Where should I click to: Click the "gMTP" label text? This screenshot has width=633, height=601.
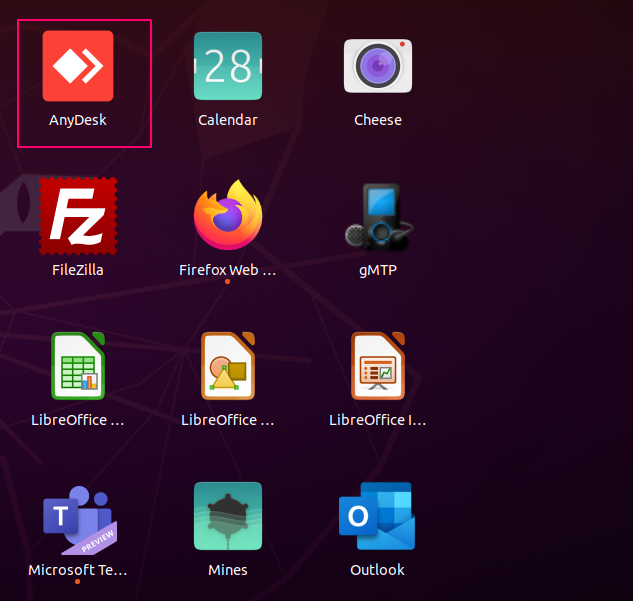(378, 270)
